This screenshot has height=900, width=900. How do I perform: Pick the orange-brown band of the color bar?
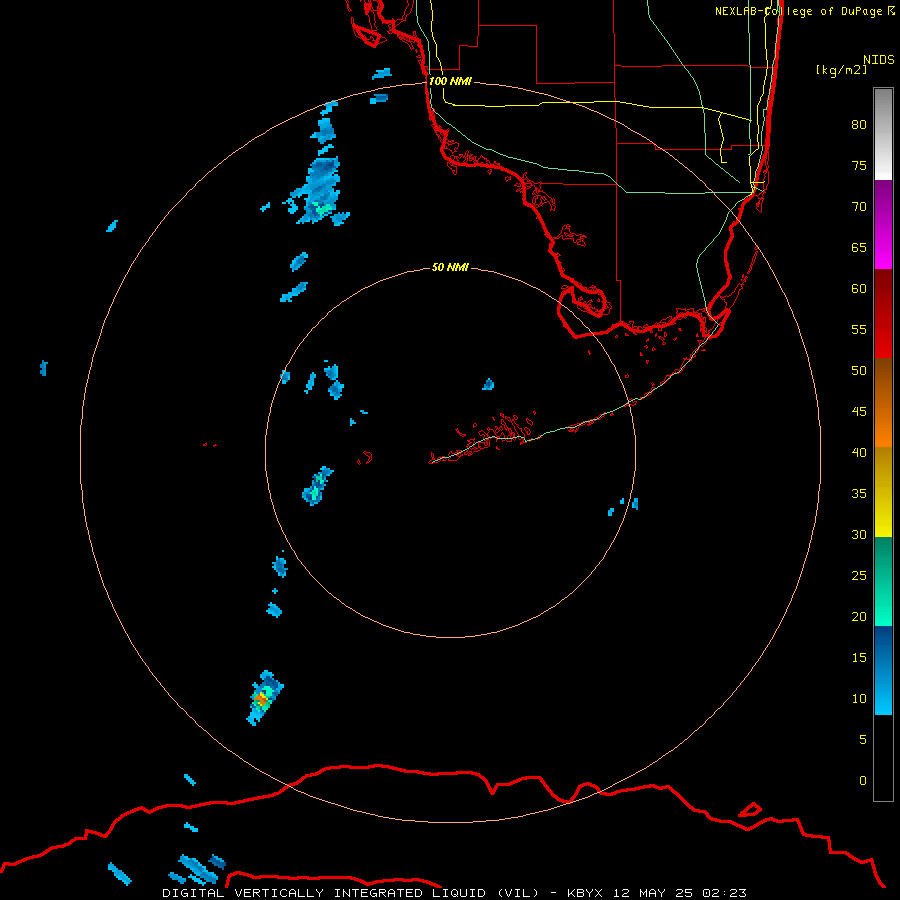coord(883,403)
